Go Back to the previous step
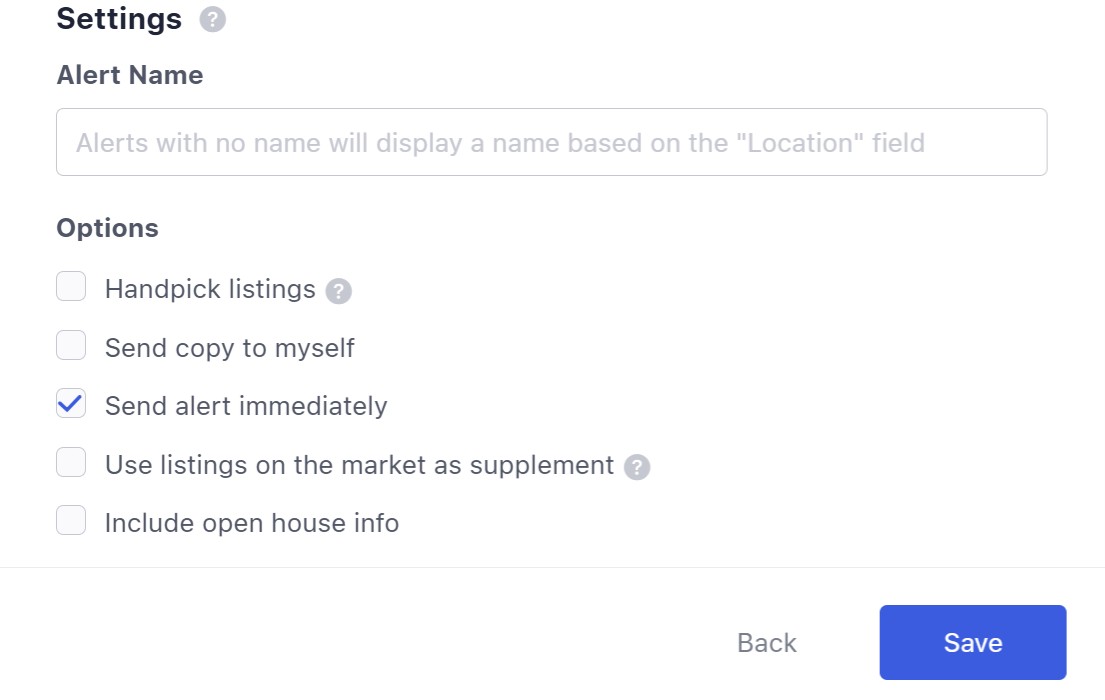The image size is (1105, 700). [x=767, y=642]
